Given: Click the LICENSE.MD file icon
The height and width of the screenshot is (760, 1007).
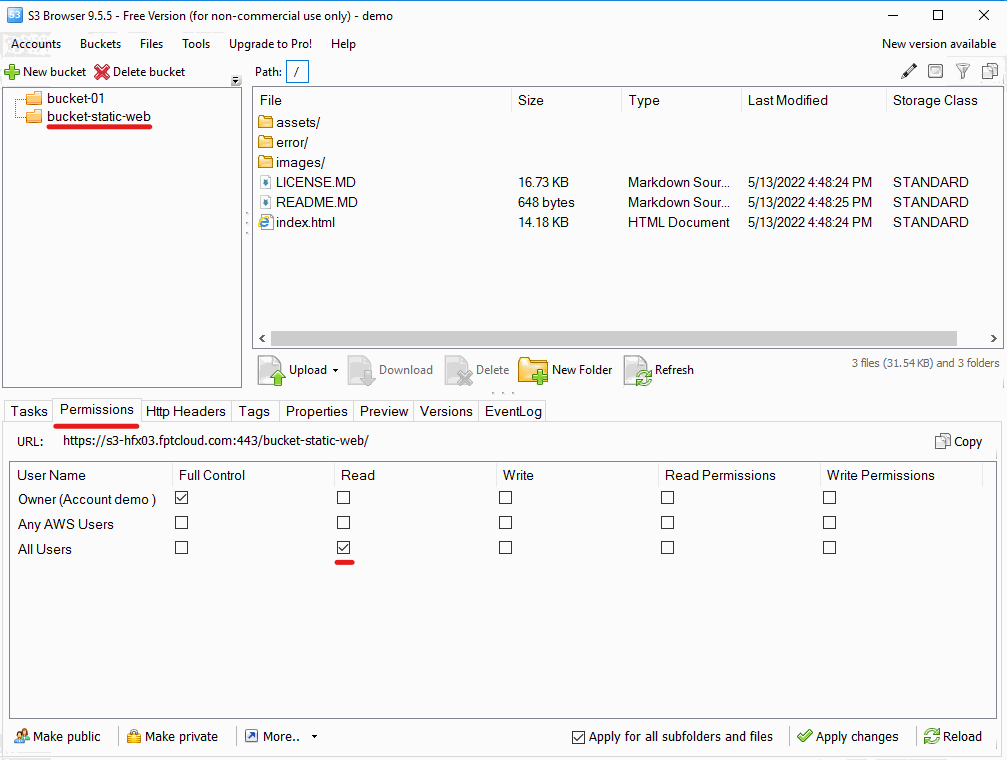Looking at the screenshot, I should pyautogui.click(x=265, y=182).
